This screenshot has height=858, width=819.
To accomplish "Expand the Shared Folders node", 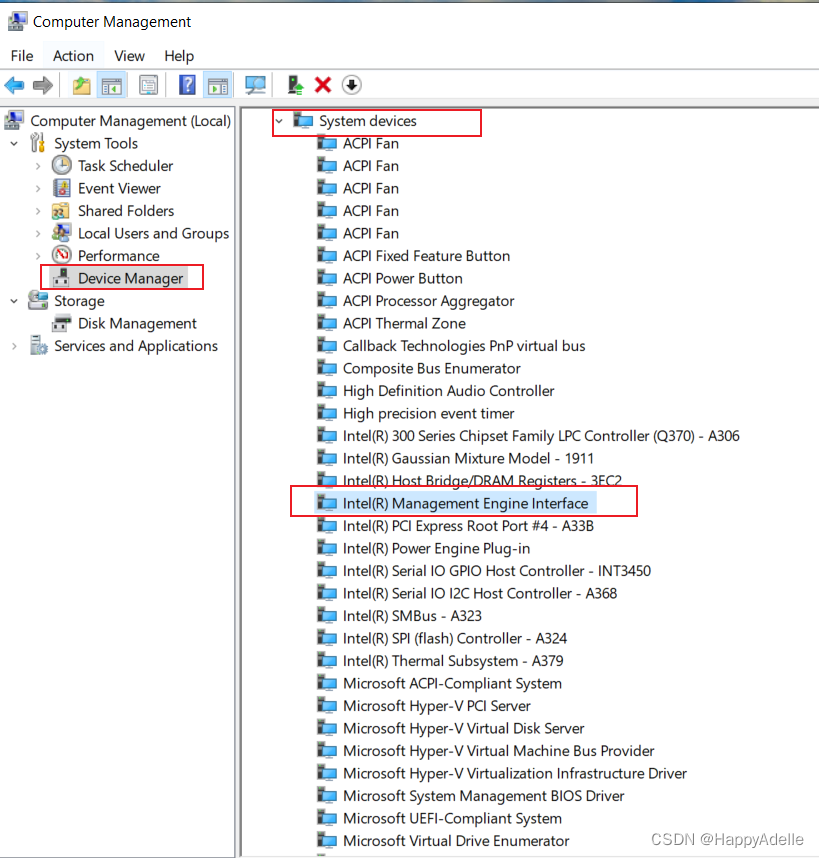I will 38,211.
